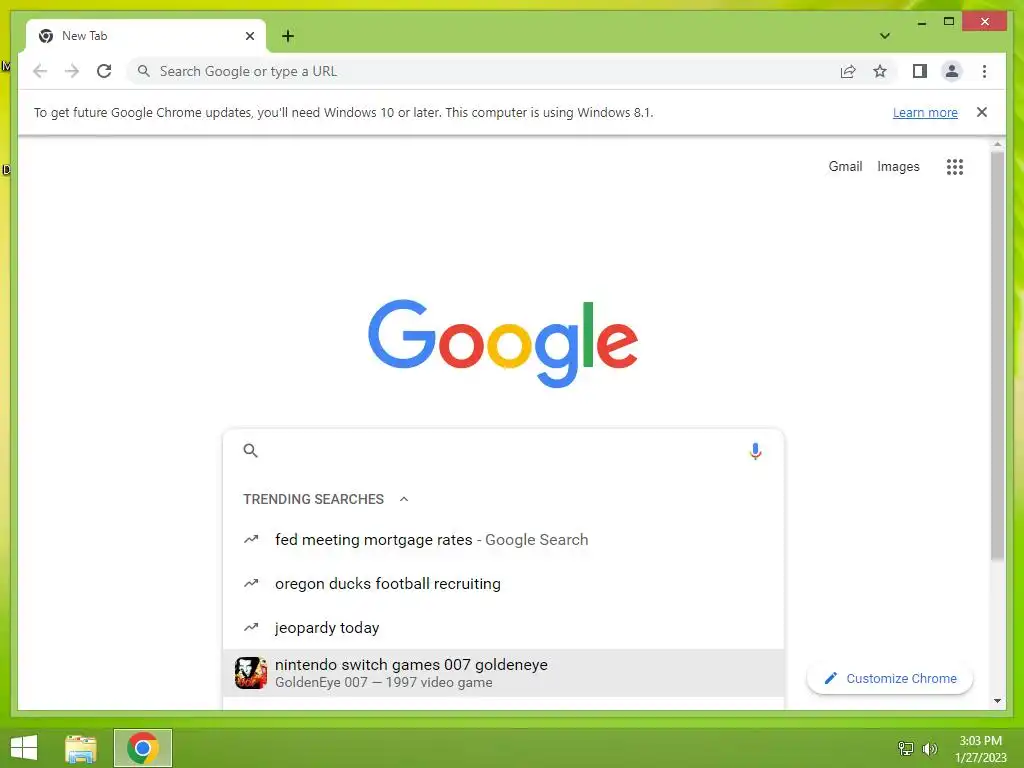
Task: Choose 'fed meeting mortgage rates' suggestion
Action: 503,539
